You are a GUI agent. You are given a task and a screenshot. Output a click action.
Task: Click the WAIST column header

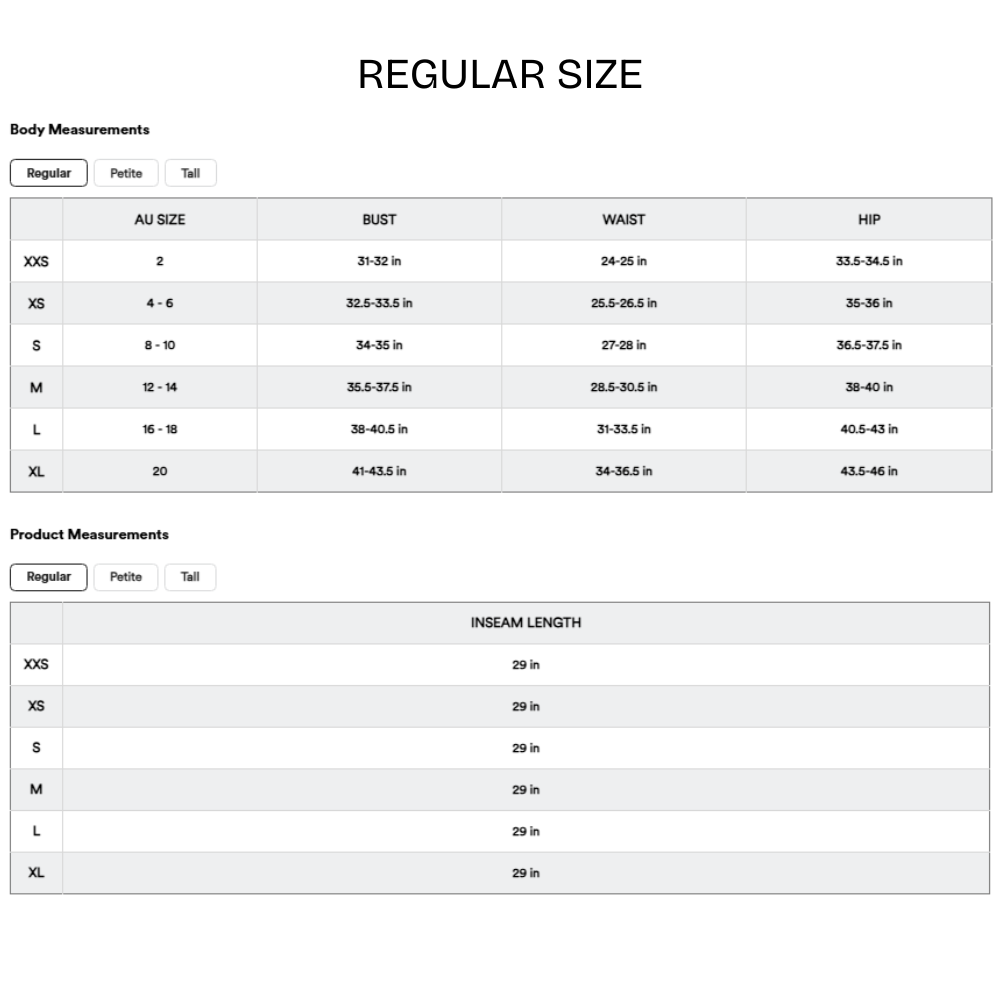tap(623, 219)
